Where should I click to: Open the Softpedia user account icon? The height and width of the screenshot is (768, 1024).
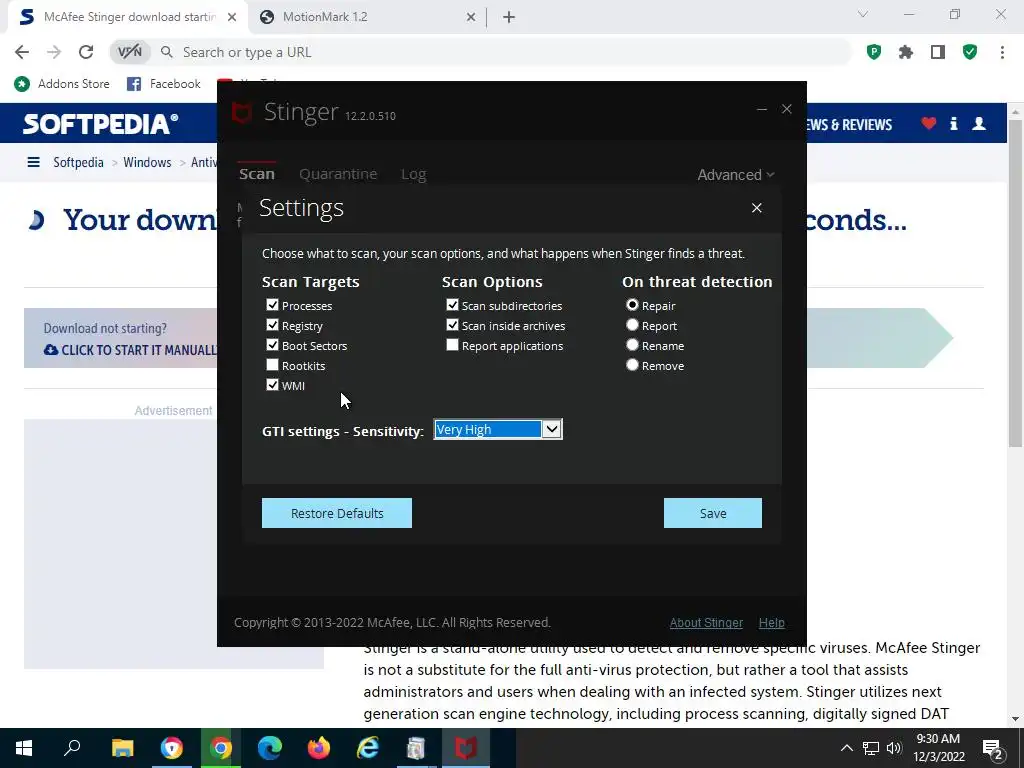click(978, 123)
